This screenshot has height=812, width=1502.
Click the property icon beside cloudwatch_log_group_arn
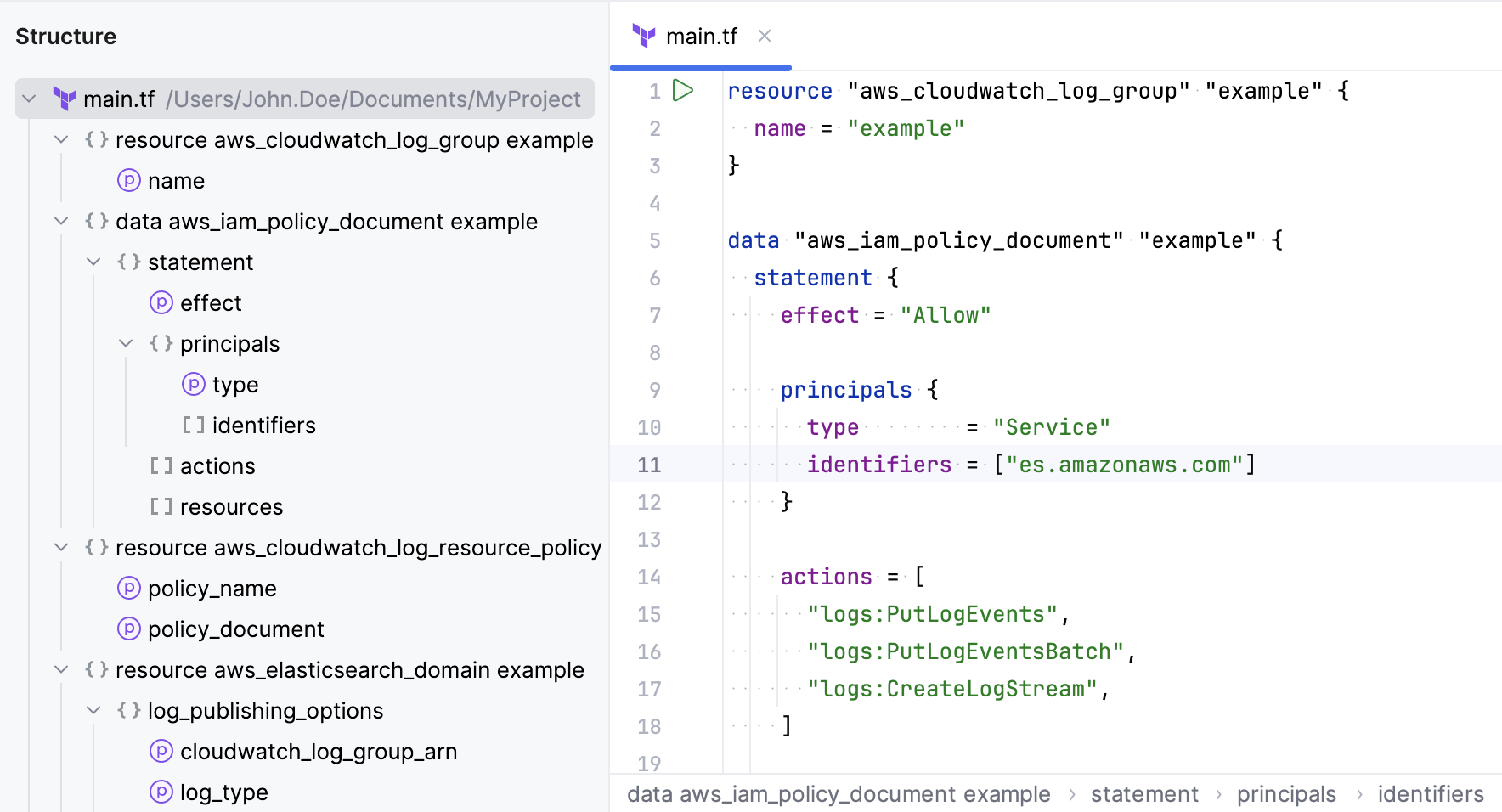coord(161,751)
